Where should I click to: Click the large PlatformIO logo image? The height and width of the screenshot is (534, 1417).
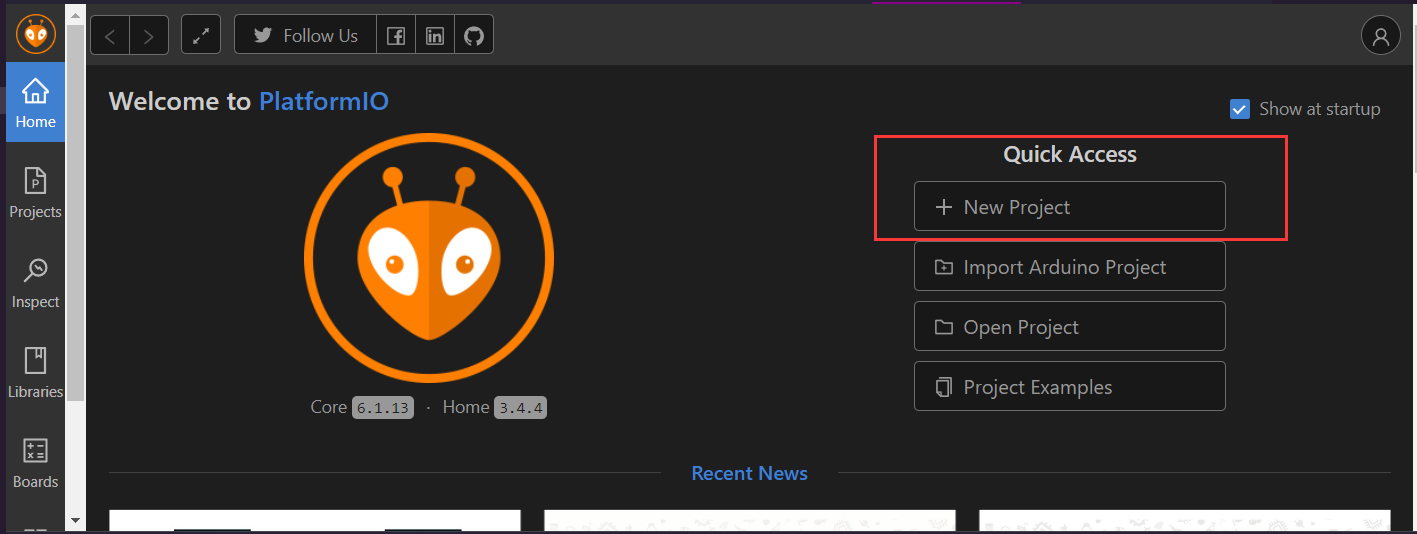[x=429, y=257]
